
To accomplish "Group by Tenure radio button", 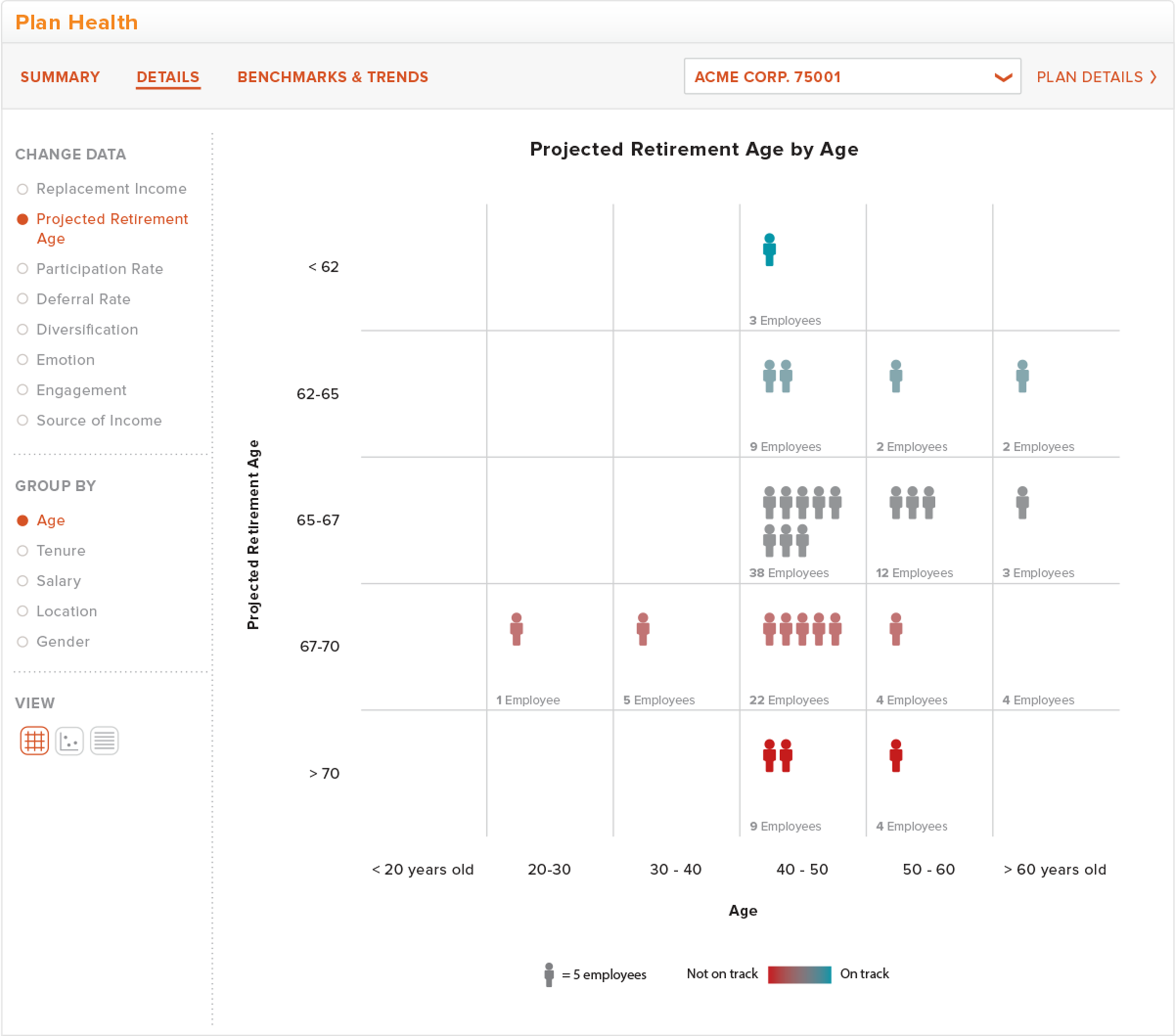I will [23, 551].
